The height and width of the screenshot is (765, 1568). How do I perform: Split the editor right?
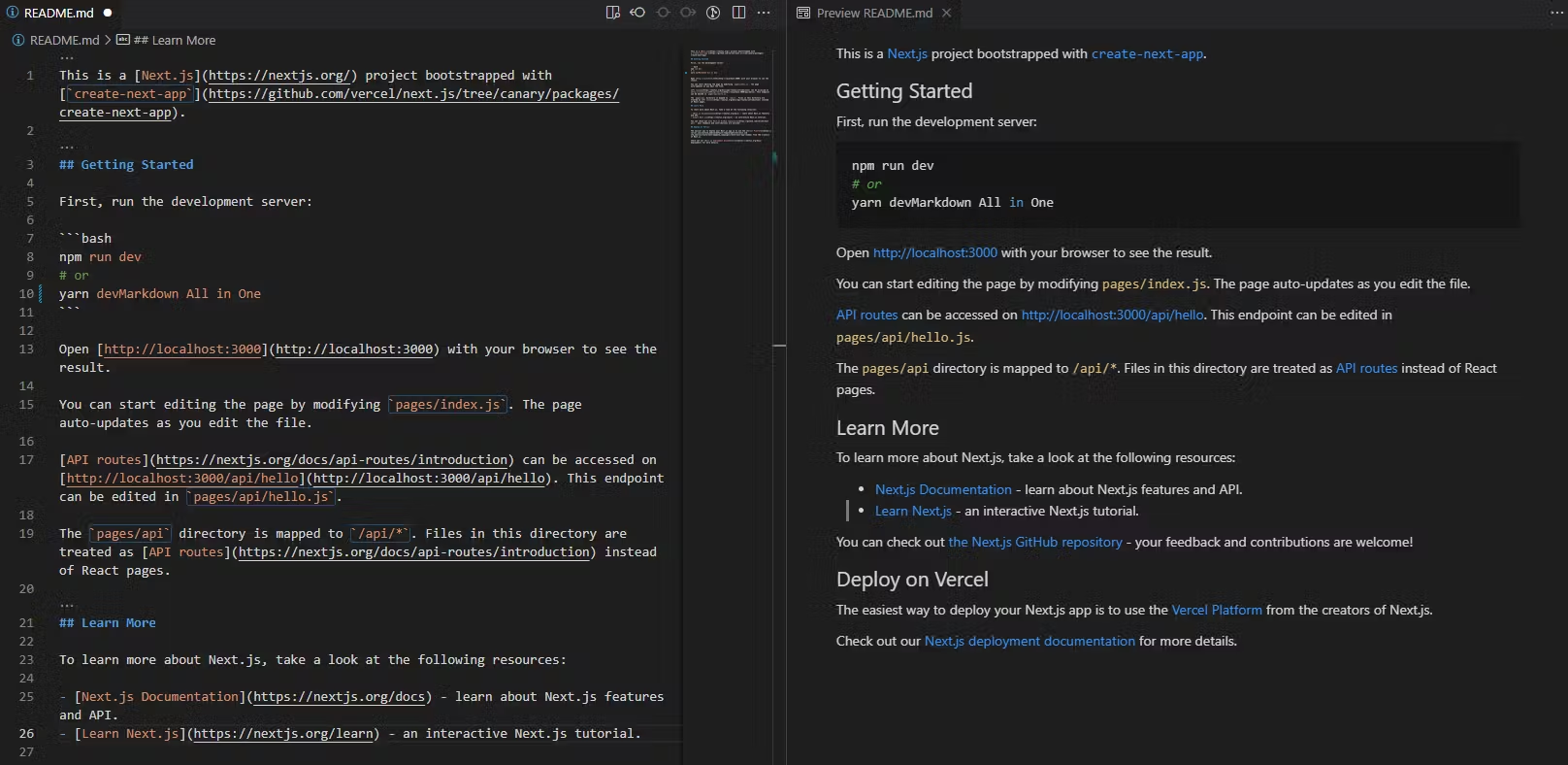coord(738,13)
